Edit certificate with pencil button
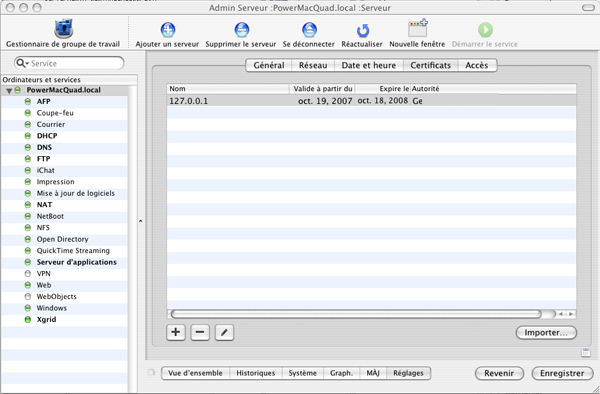This screenshot has width=600, height=394. tap(224, 332)
